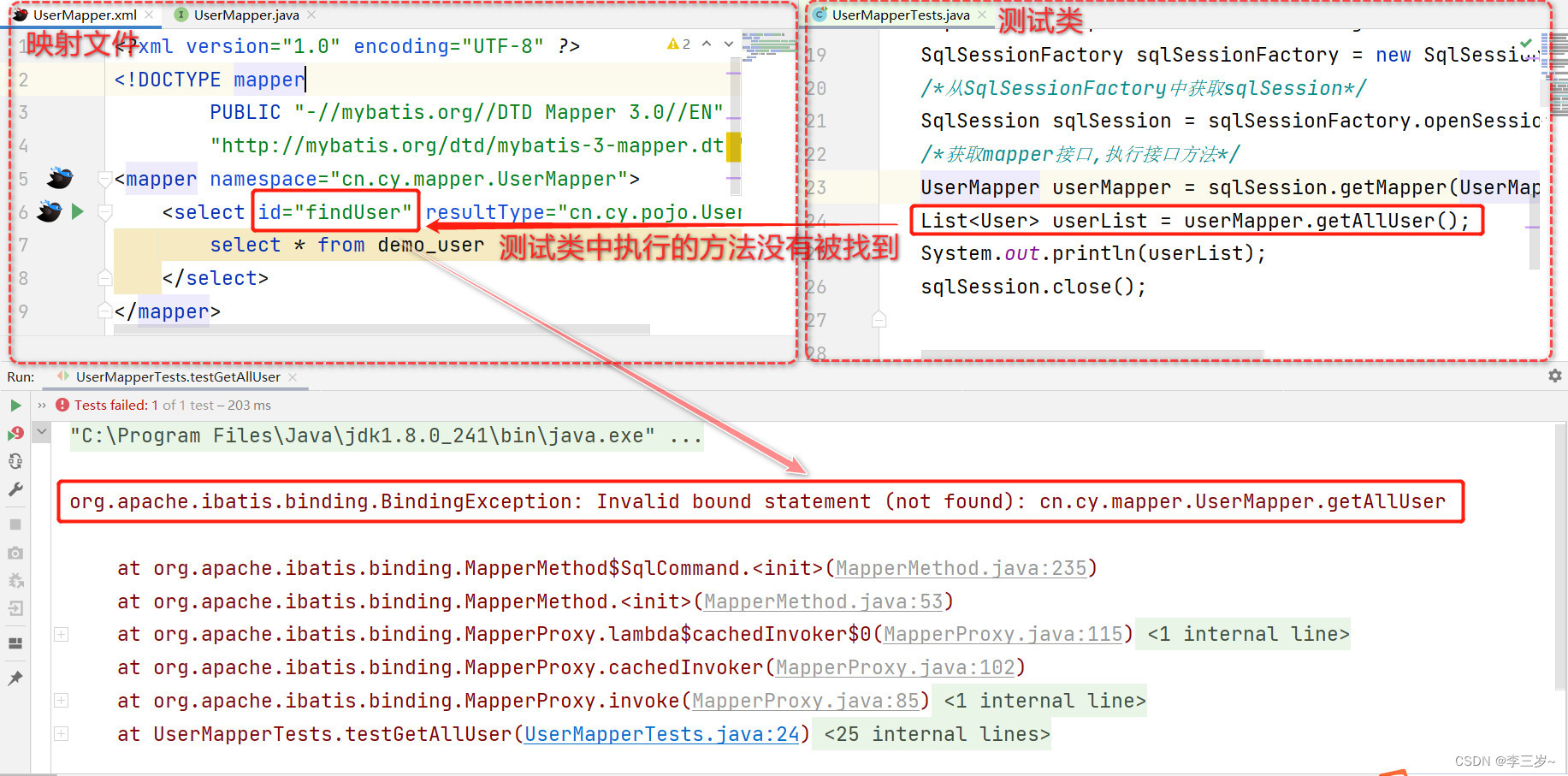Screen dimensions: 1568x776
Task: Click the warning indicator showing 2 problems
Action: coord(678,44)
